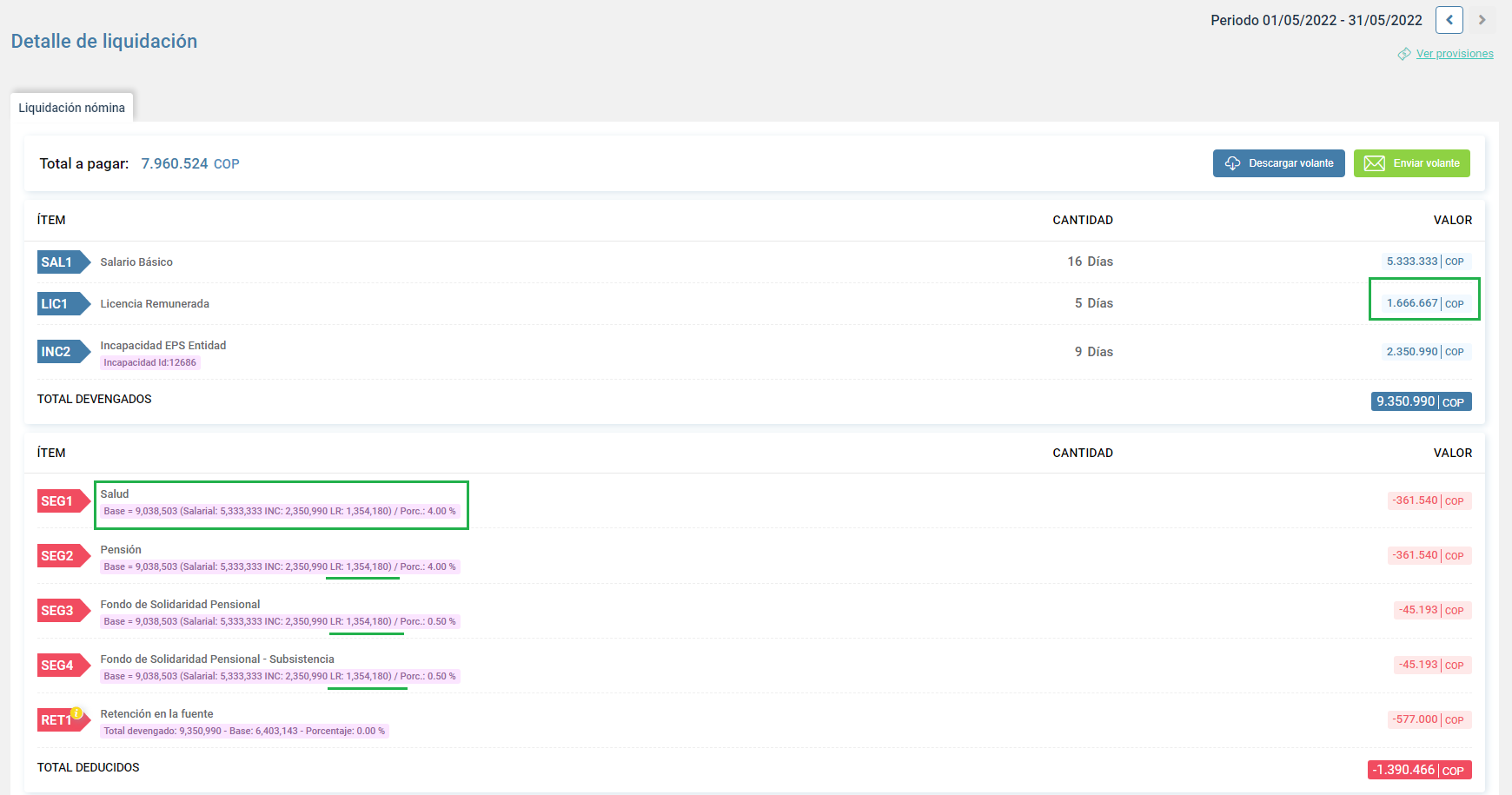This screenshot has width=1512, height=795.
Task: Click the -45.193 COP SEG3 value
Action: (x=1431, y=610)
